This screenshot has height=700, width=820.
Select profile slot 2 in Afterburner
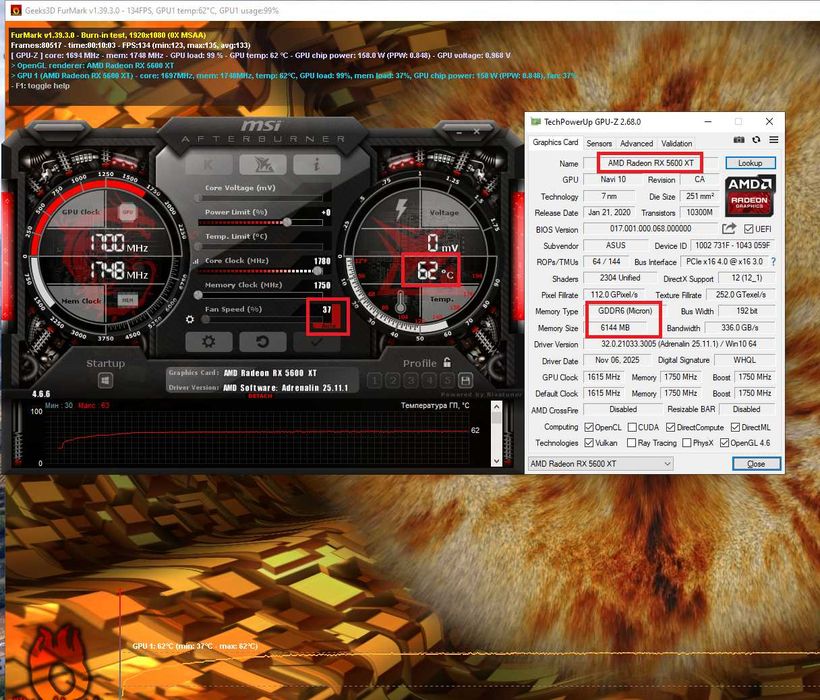pyautogui.click(x=393, y=380)
